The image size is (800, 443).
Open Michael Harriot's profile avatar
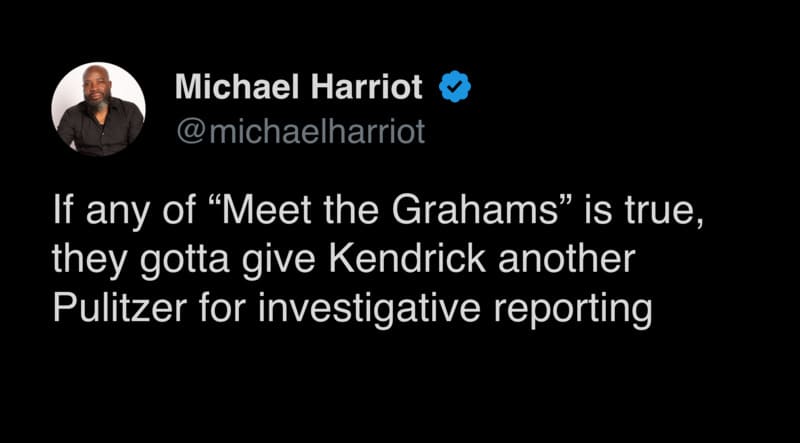point(98,109)
